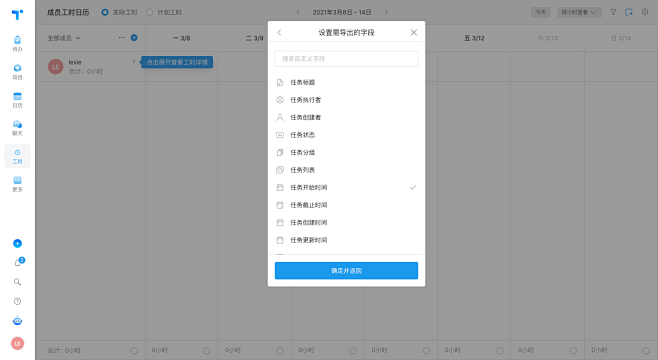
Task: Open the 待办 section in the sidebar
Action: tap(17, 44)
